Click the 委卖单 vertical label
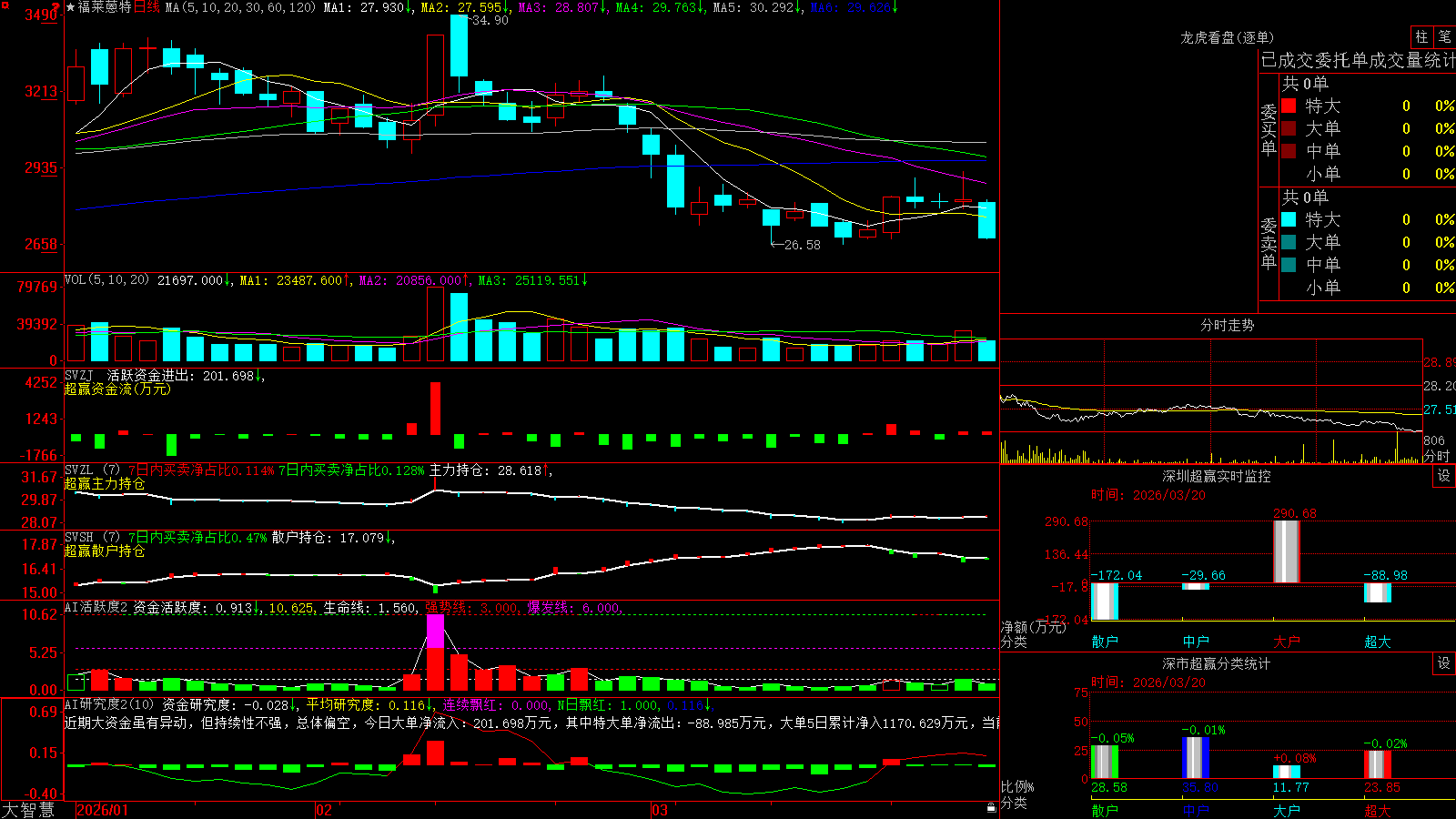 click(1269, 244)
